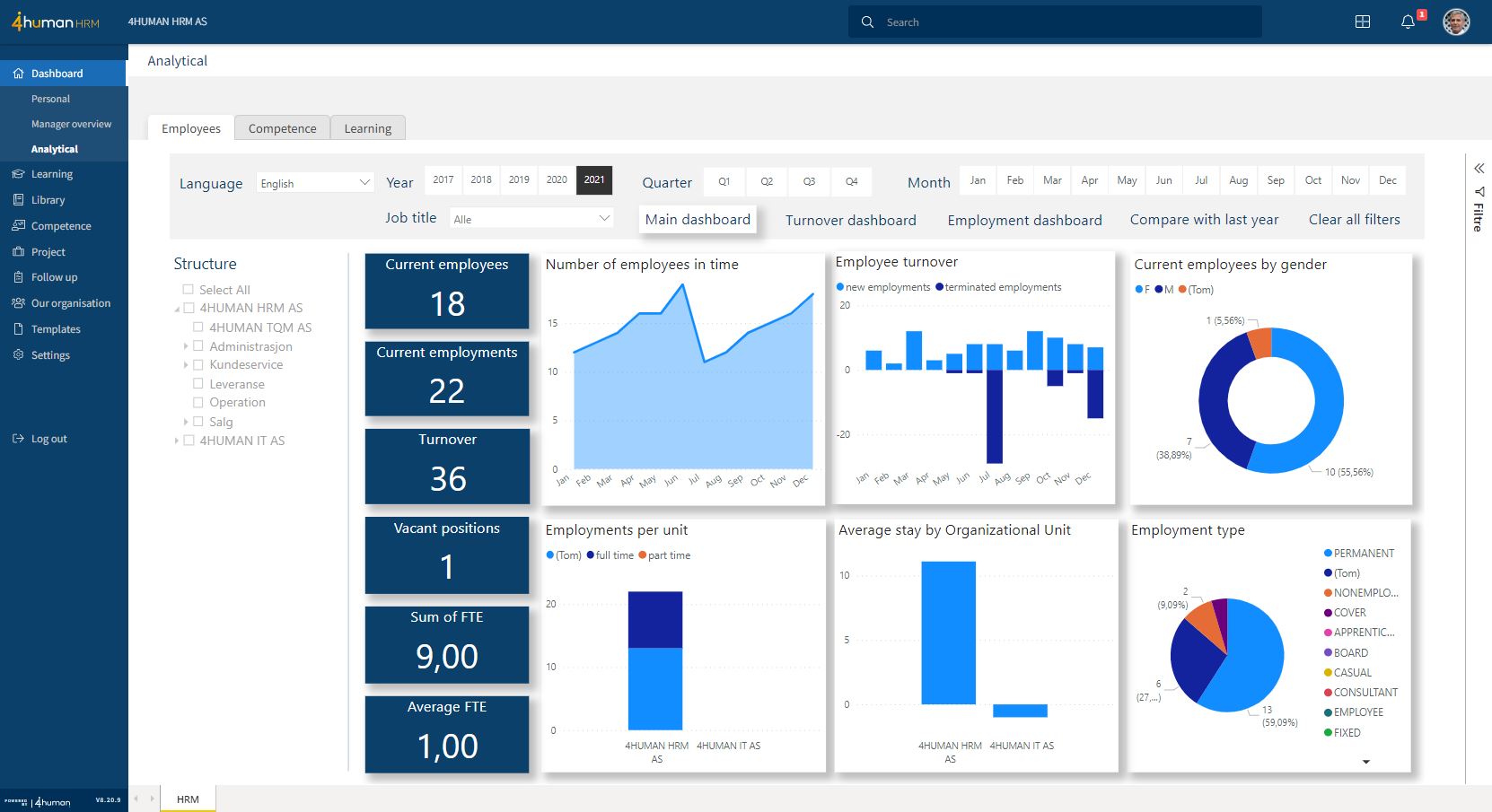The height and width of the screenshot is (812, 1492).
Task: Collapse the Filtre pane with double chevron
Action: click(x=1479, y=168)
